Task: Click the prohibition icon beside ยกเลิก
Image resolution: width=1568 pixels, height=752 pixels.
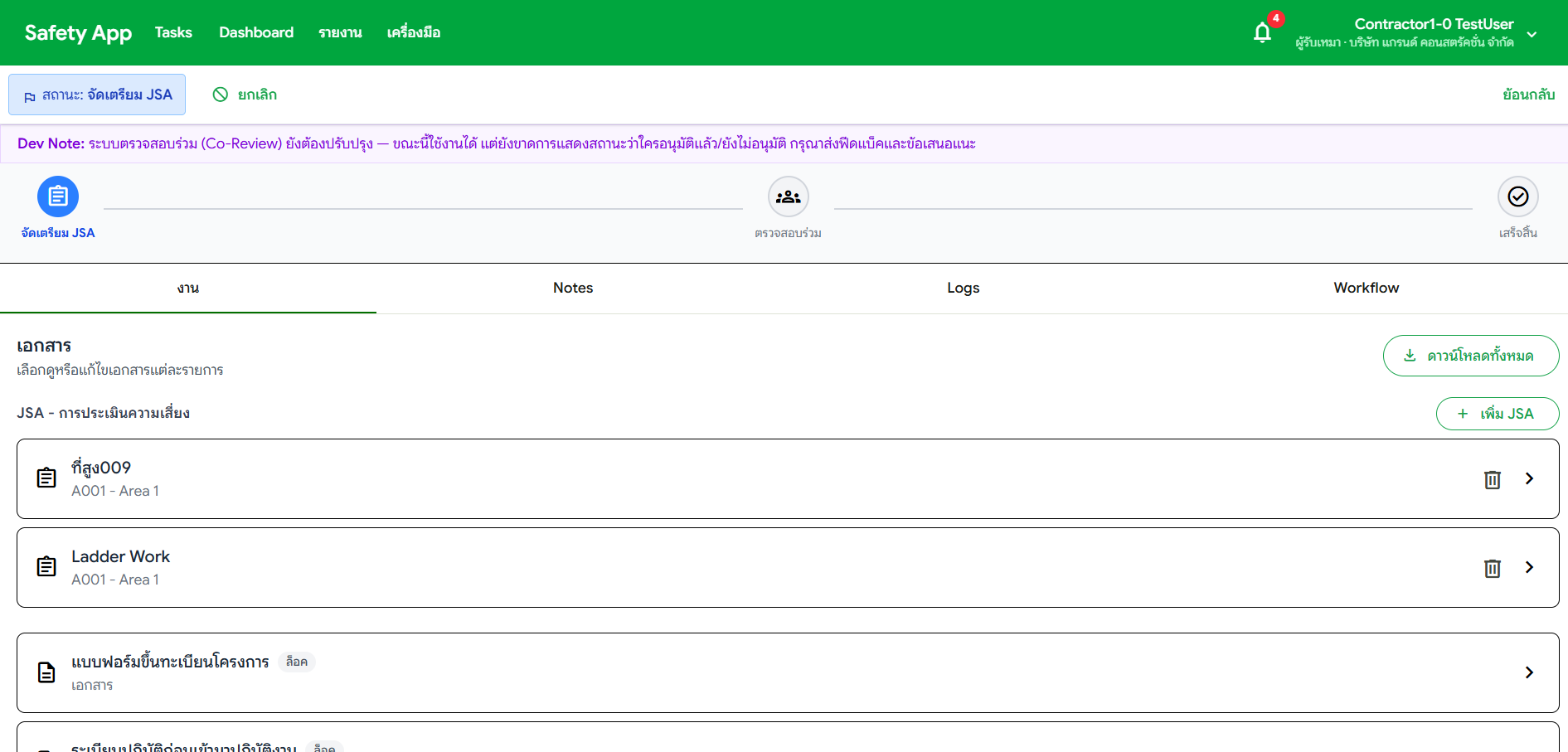Action: (220, 95)
